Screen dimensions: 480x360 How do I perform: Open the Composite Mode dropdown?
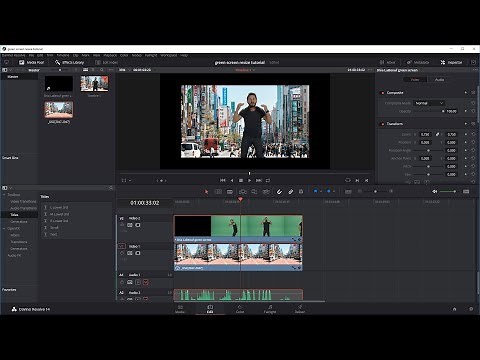[429, 103]
